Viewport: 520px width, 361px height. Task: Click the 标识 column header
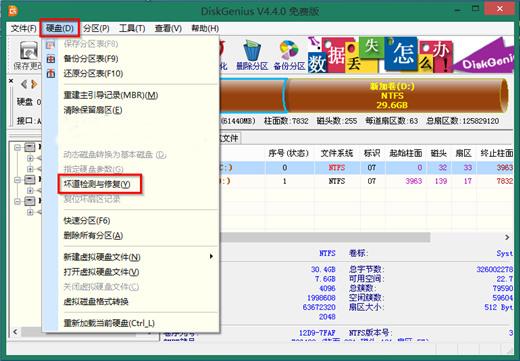click(372, 153)
